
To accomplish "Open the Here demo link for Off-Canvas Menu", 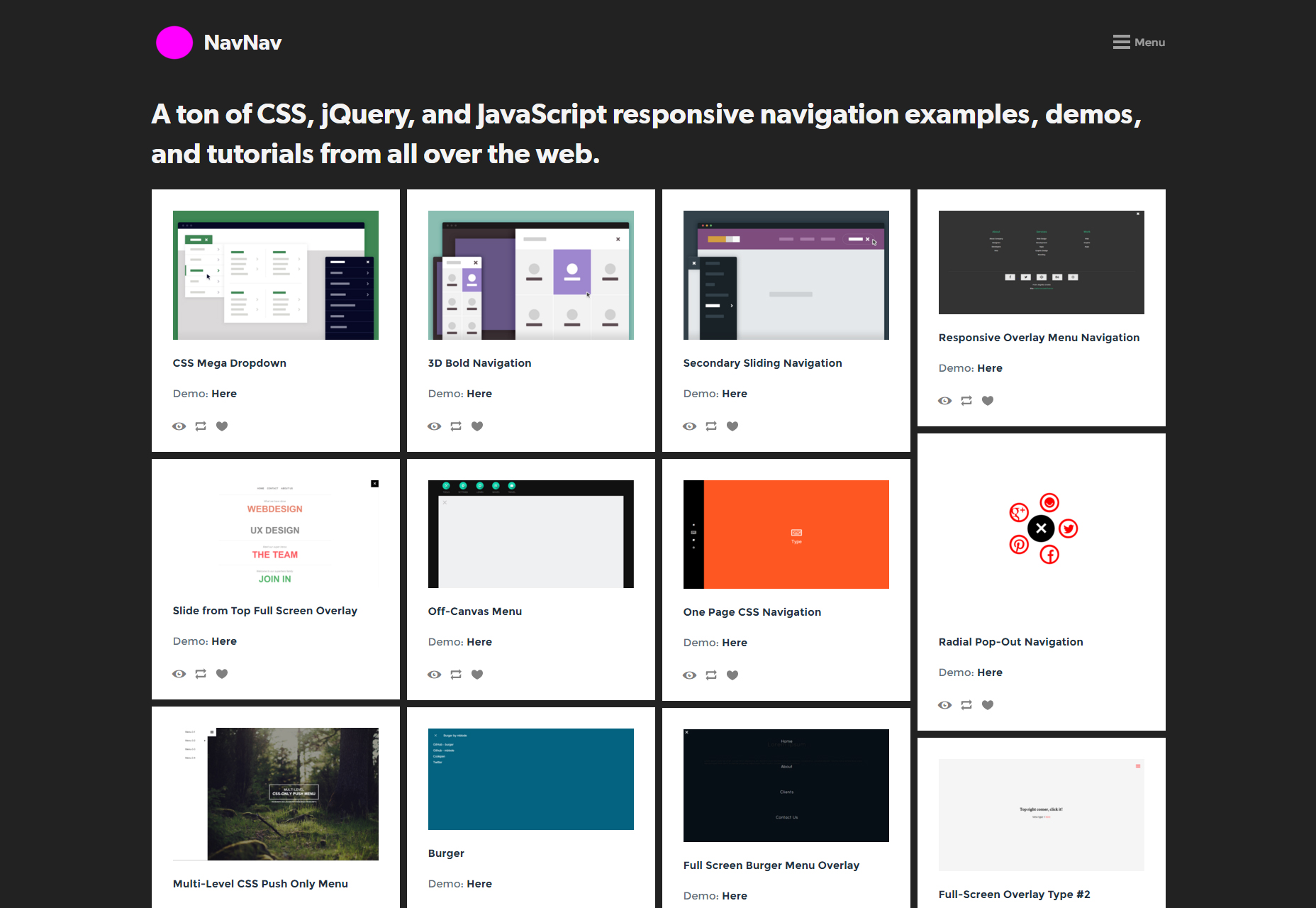I will pyautogui.click(x=479, y=642).
